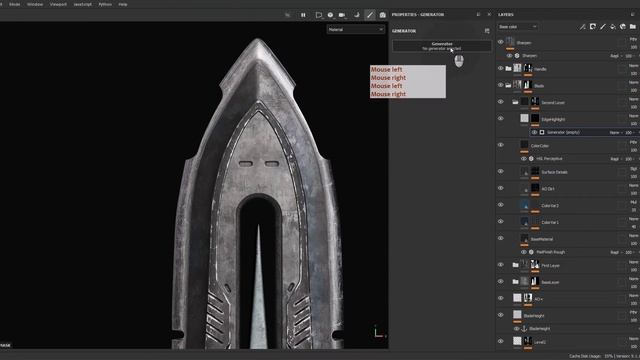Click the filter icon of Sharpen effect row
640x360 pixels.
(517, 56)
